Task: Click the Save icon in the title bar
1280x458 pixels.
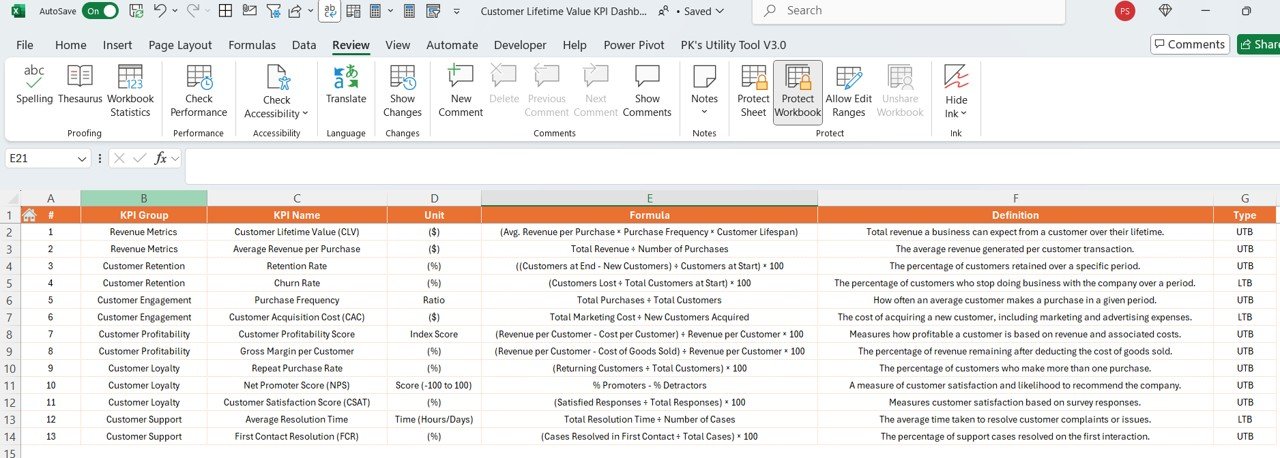Action: pos(137,11)
